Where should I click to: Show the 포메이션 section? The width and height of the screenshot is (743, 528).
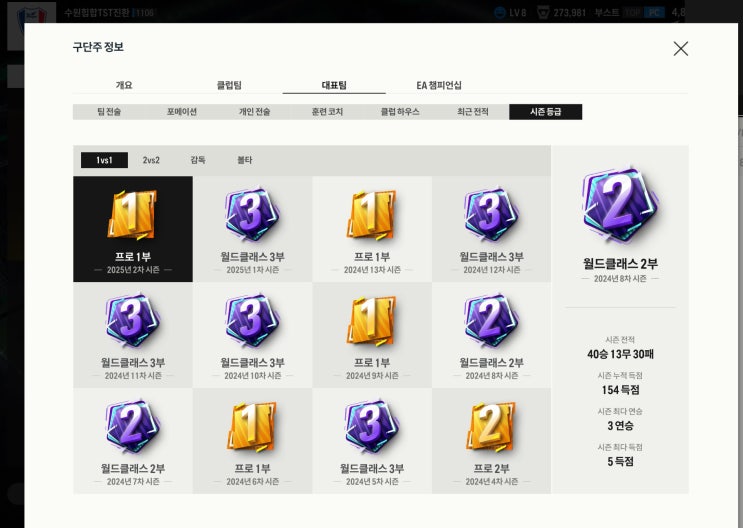pos(181,112)
